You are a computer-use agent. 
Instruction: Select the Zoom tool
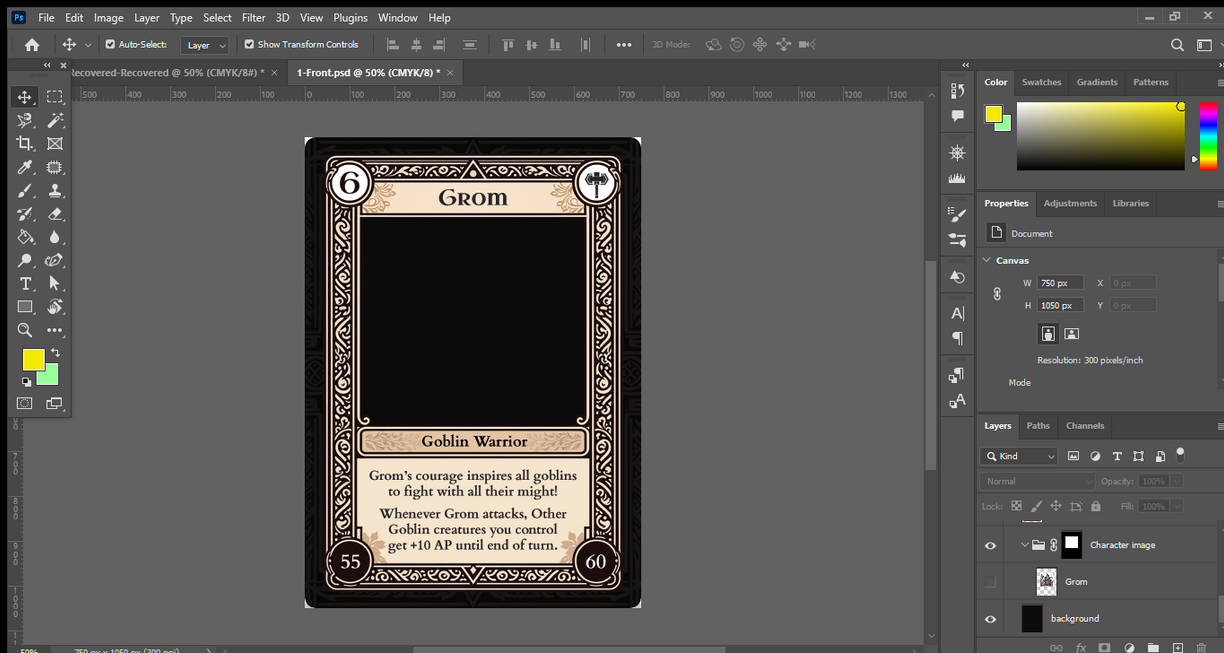[25, 330]
